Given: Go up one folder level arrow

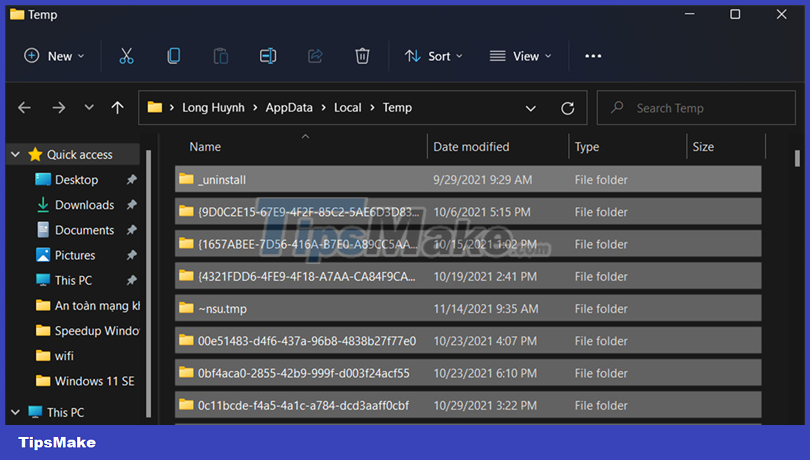Looking at the screenshot, I should click(118, 108).
